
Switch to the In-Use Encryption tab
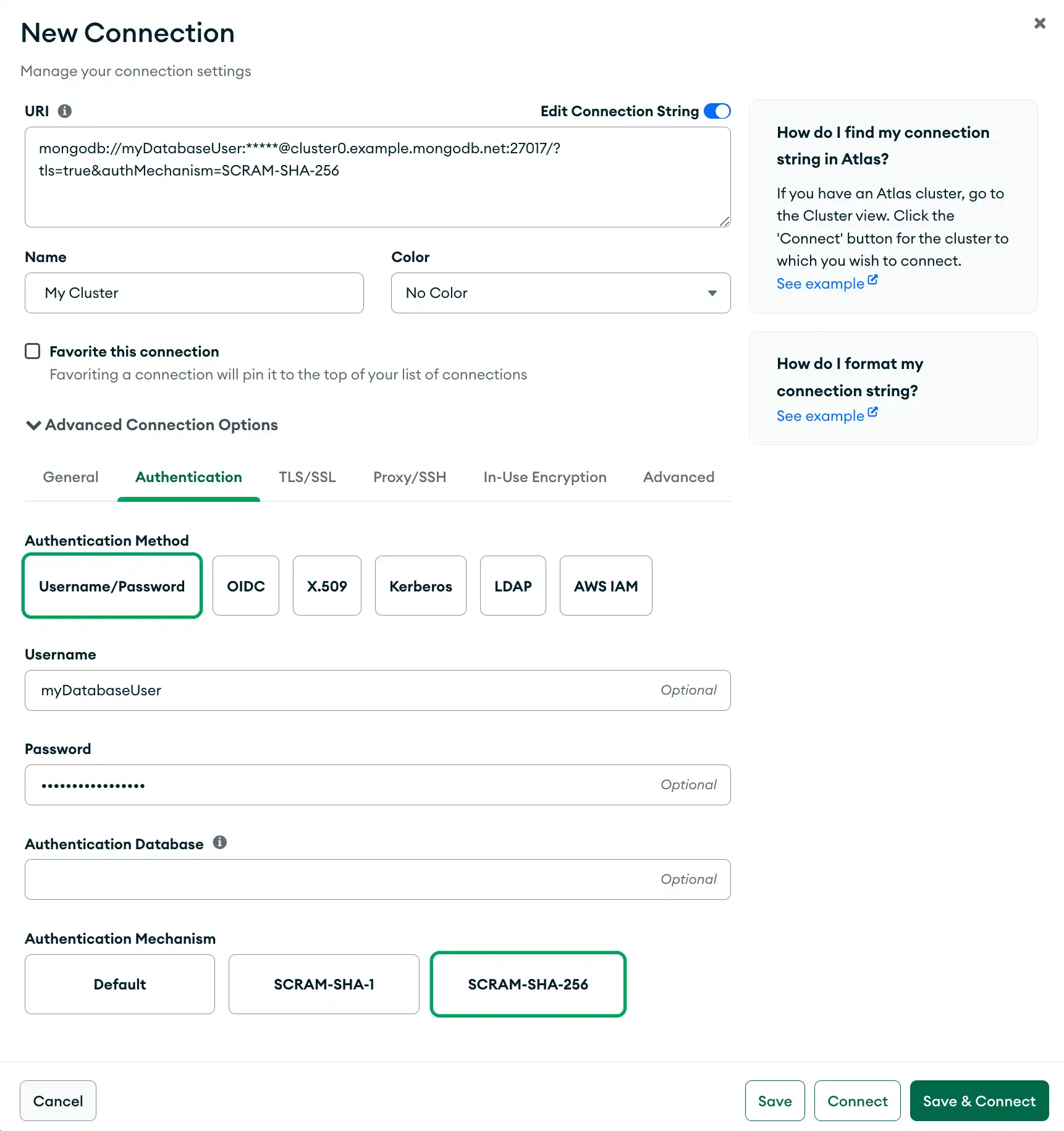click(544, 477)
